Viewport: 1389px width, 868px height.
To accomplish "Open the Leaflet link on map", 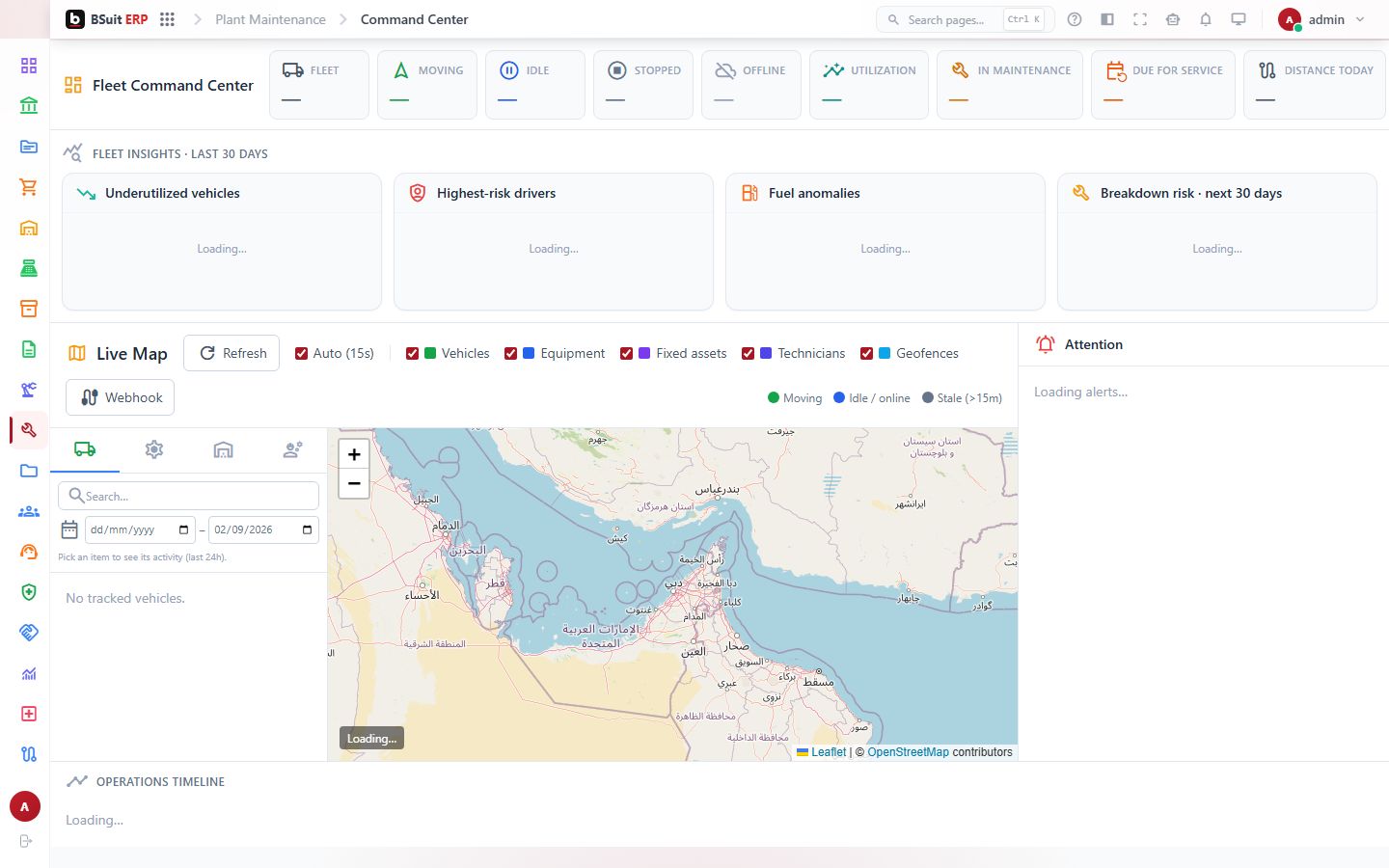I will 829,752.
